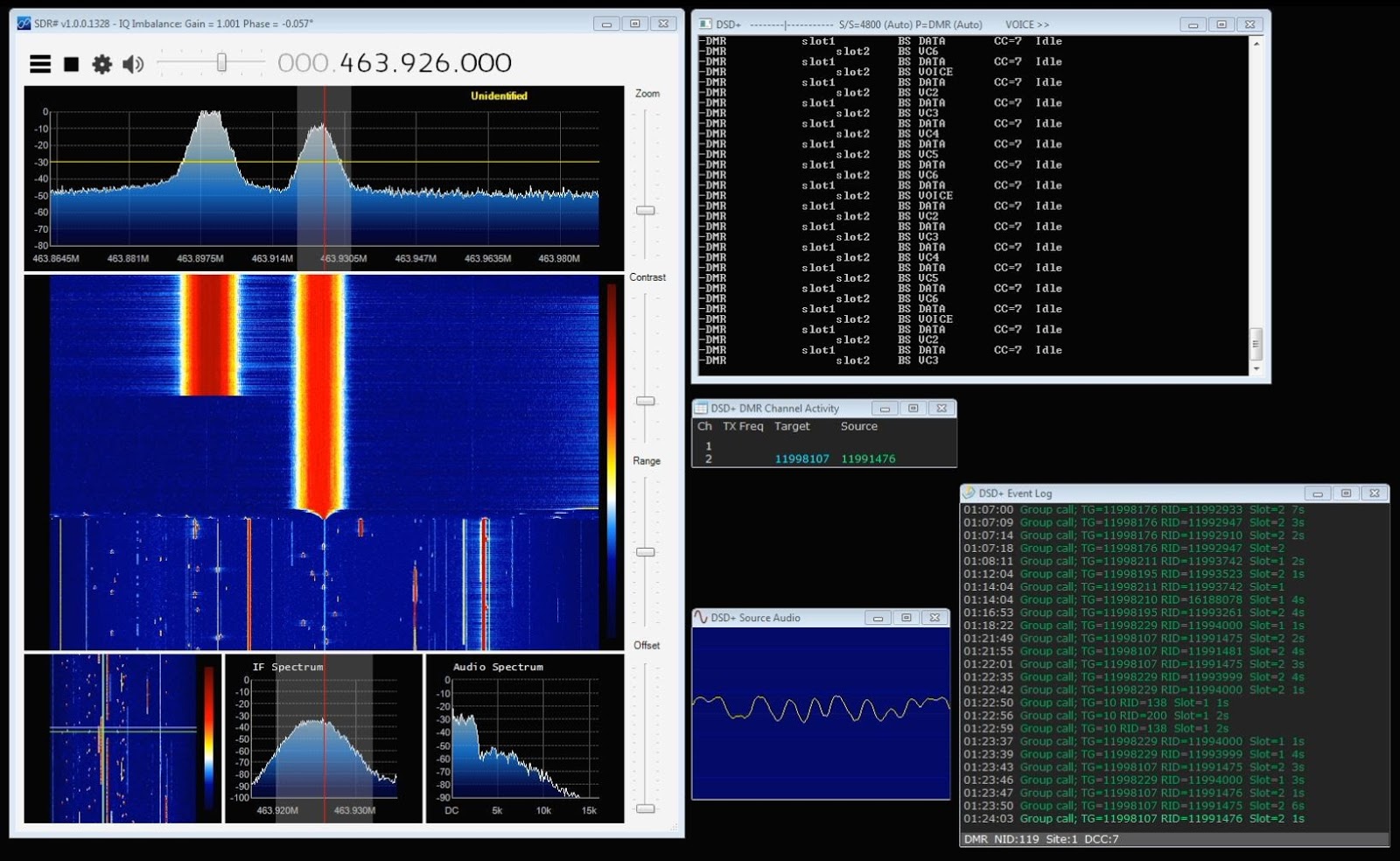Image resolution: width=1400 pixels, height=861 pixels.
Task: Mute audio using the speaker icon
Action: [x=133, y=63]
